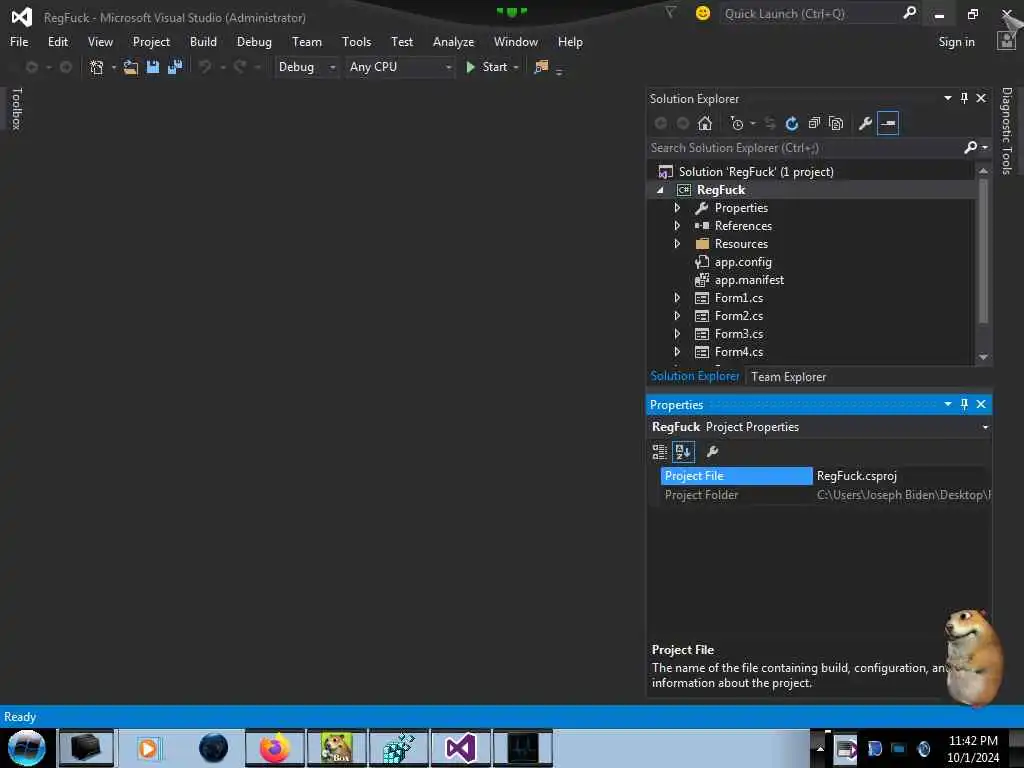Viewport: 1024px width, 768px height.
Task: Click the Save All toolbar icon
Action: click(x=175, y=67)
